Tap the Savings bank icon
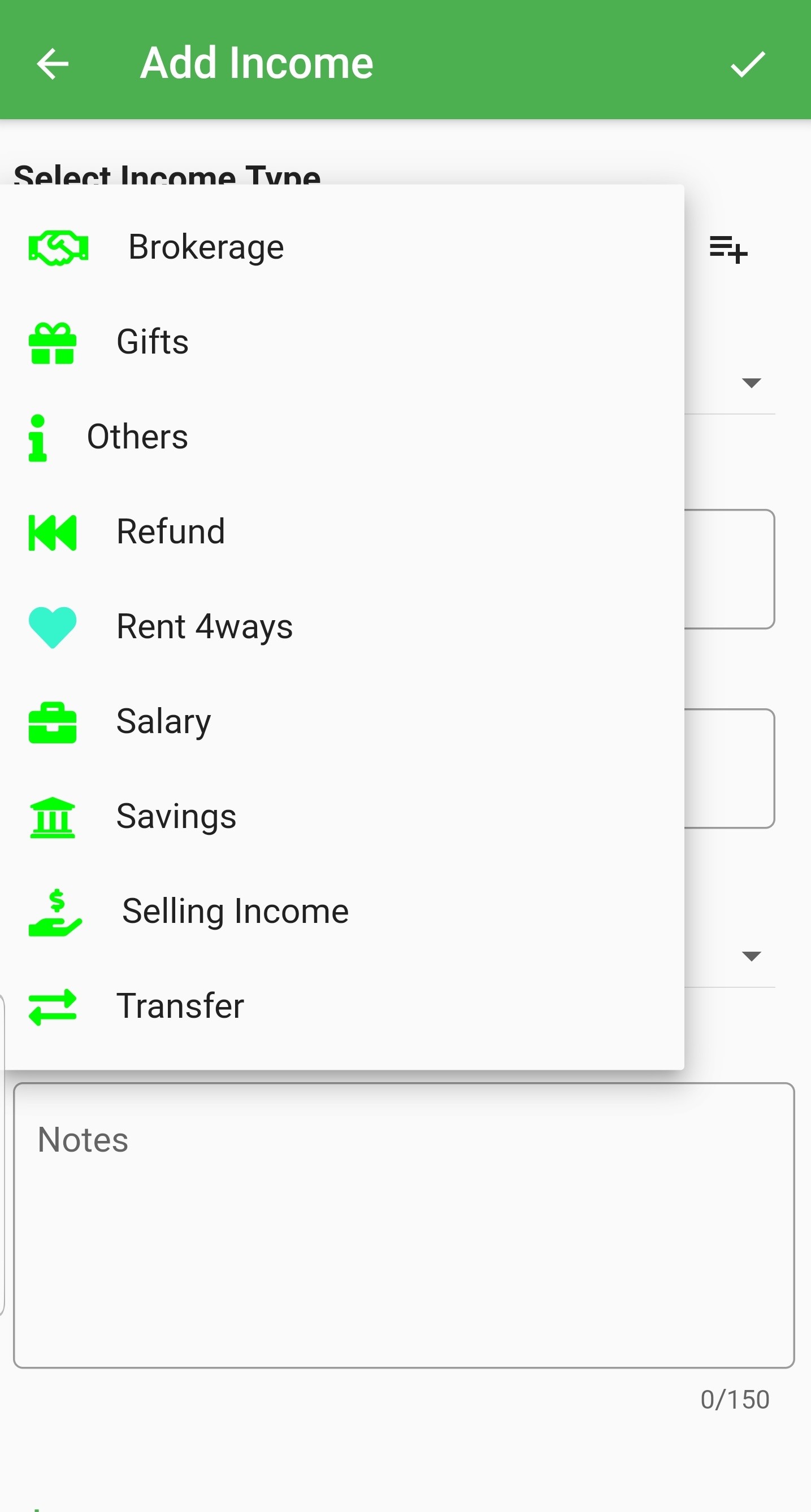 pyautogui.click(x=52, y=817)
